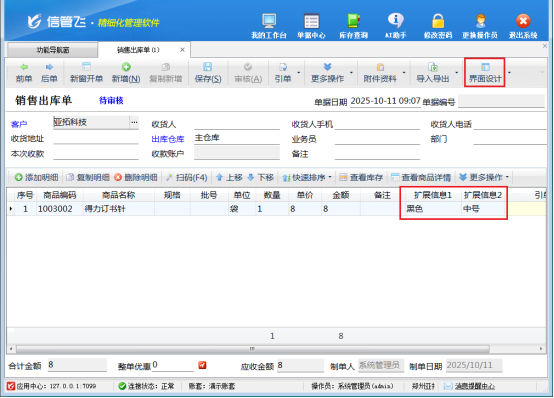Click 更换操作员 switch operator icon
The width and height of the screenshot is (554, 398).
pyautogui.click(x=480, y=25)
